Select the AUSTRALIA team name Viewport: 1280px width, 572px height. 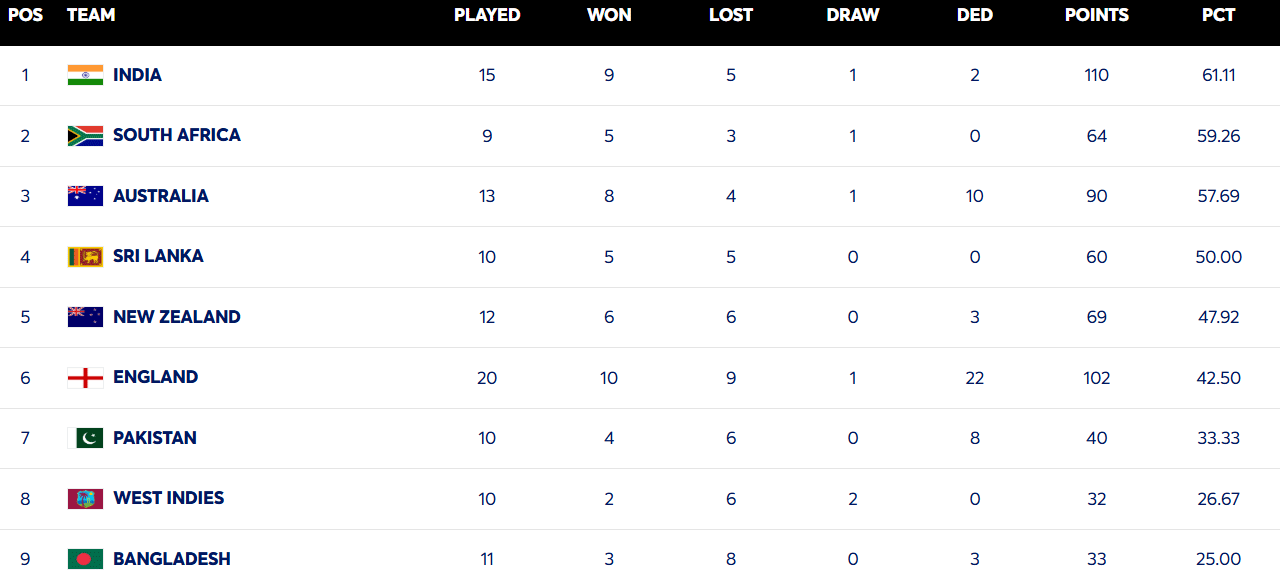[x=160, y=196]
